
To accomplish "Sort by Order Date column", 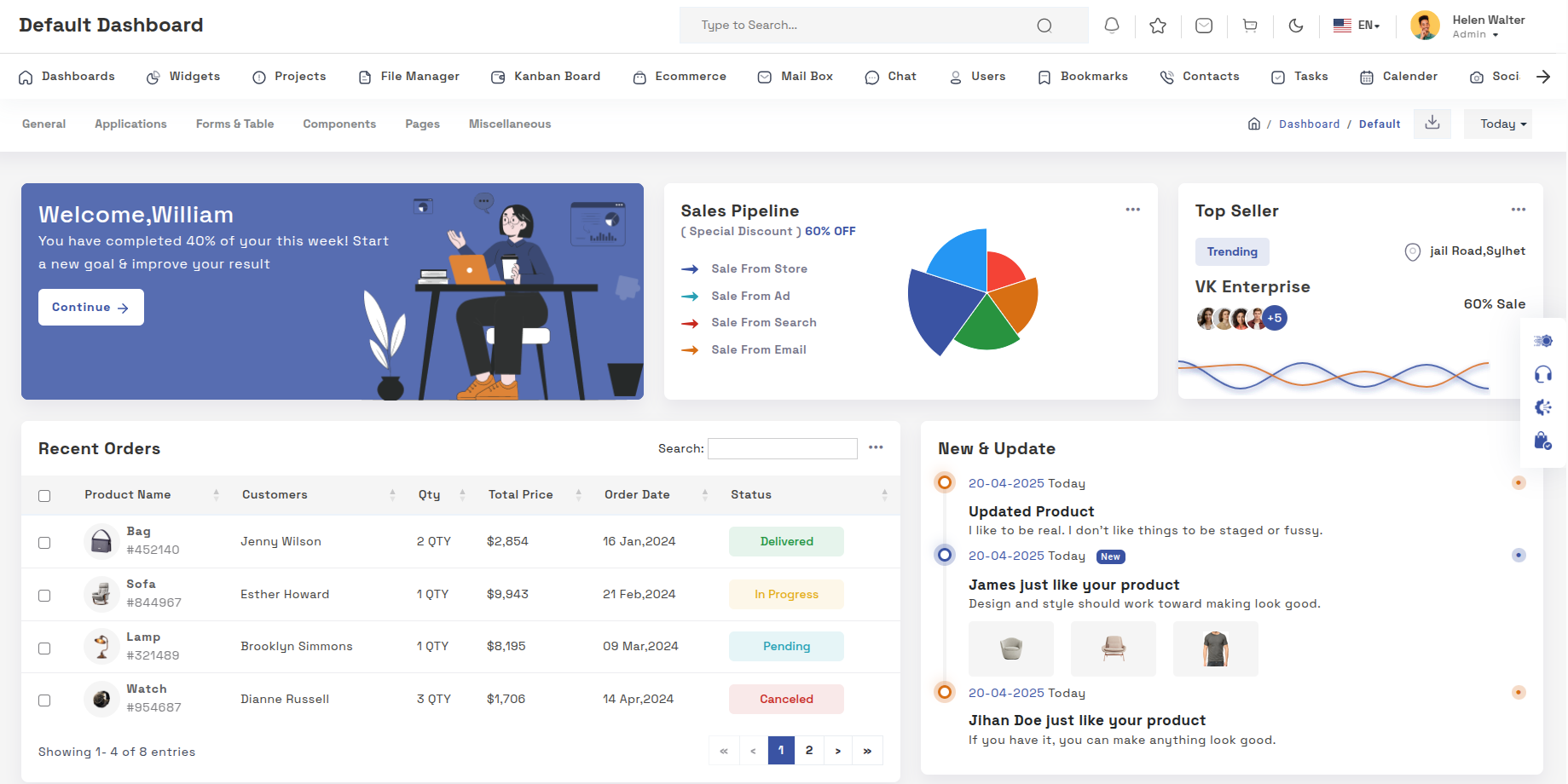I will coord(657,495).
